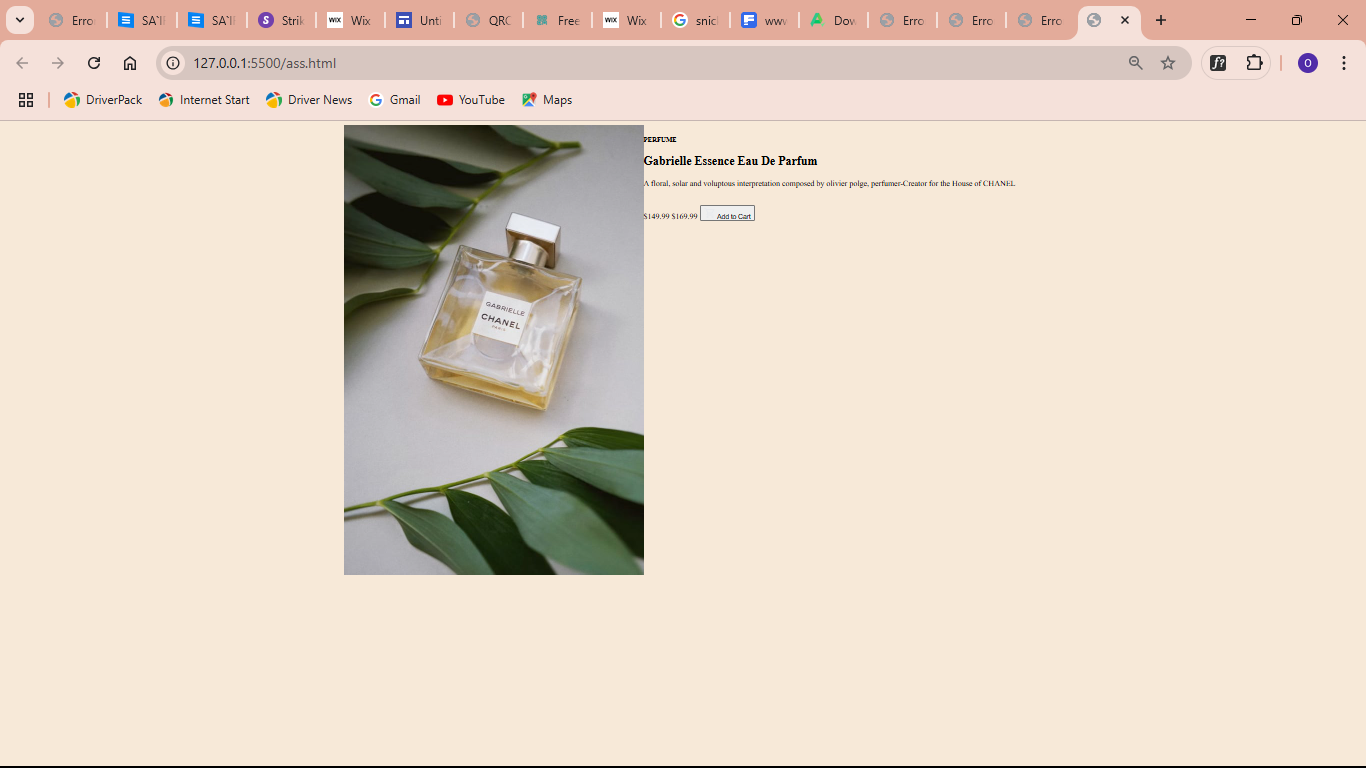Open the zoom magnifier icon
Viewport: 1366px width, 768px height.
click(x=1136, y=63)
